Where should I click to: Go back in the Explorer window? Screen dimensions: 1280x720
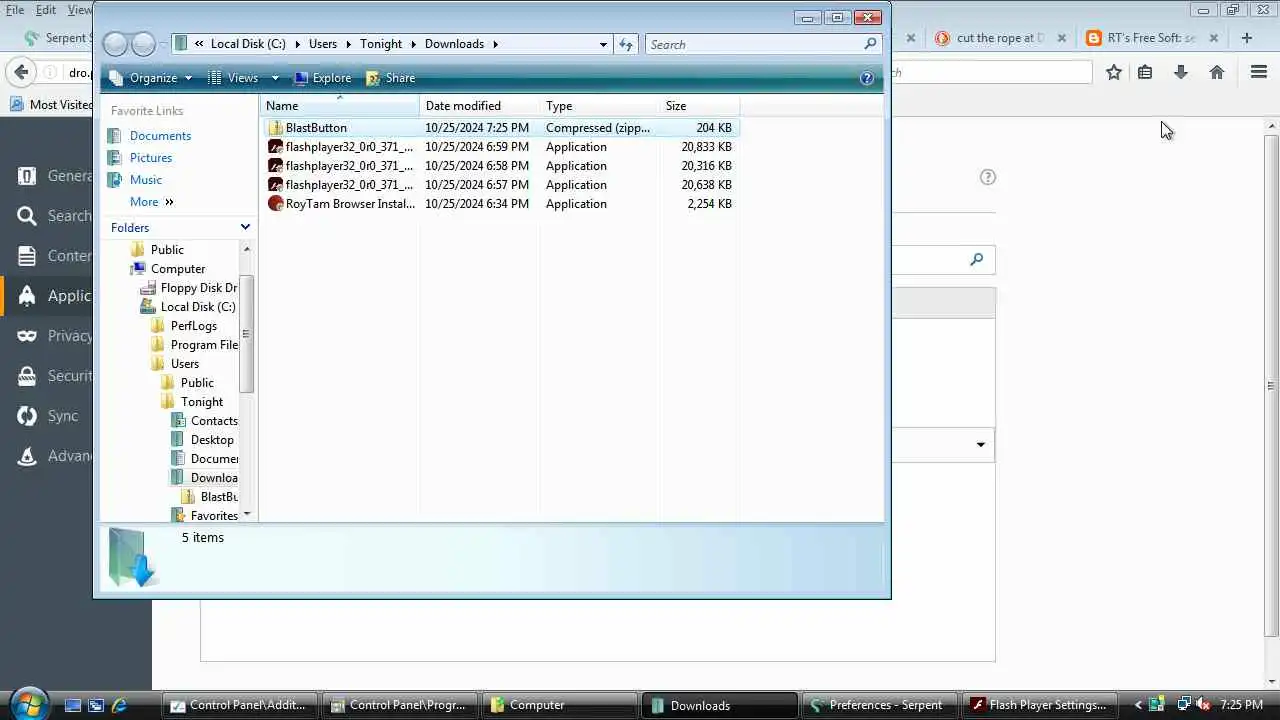[x=115, y=44]
